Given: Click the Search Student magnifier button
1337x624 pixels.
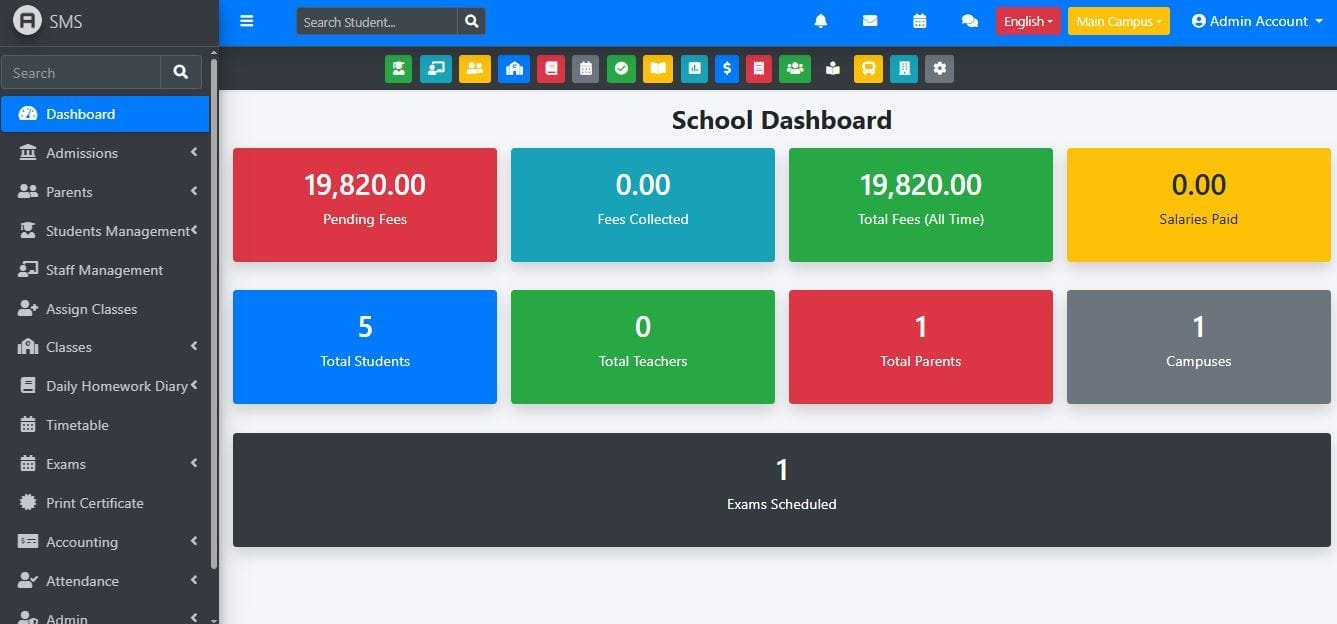Looking at the screenshot, I should click(x=471, y=21).
